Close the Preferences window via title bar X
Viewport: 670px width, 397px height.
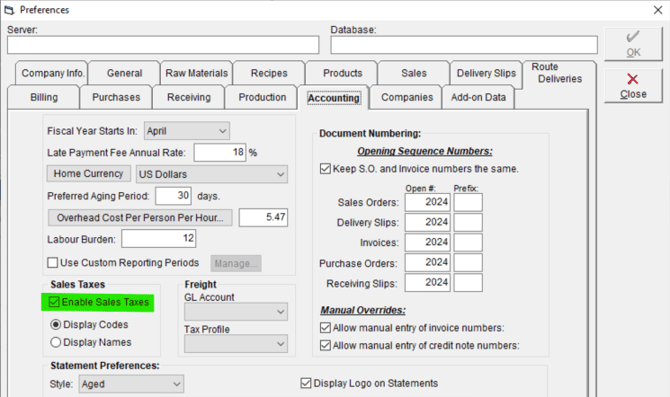(658, 10)
